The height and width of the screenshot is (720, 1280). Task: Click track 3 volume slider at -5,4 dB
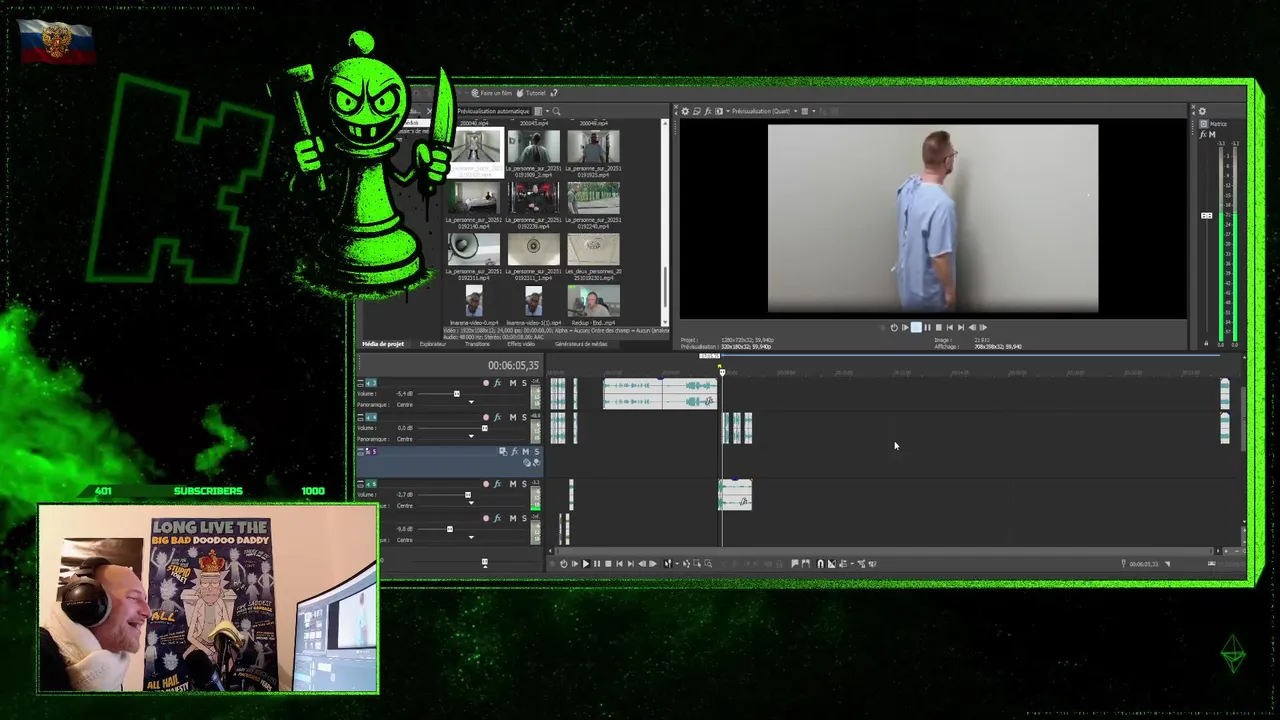pyautogui.click(x=457, y=394)
